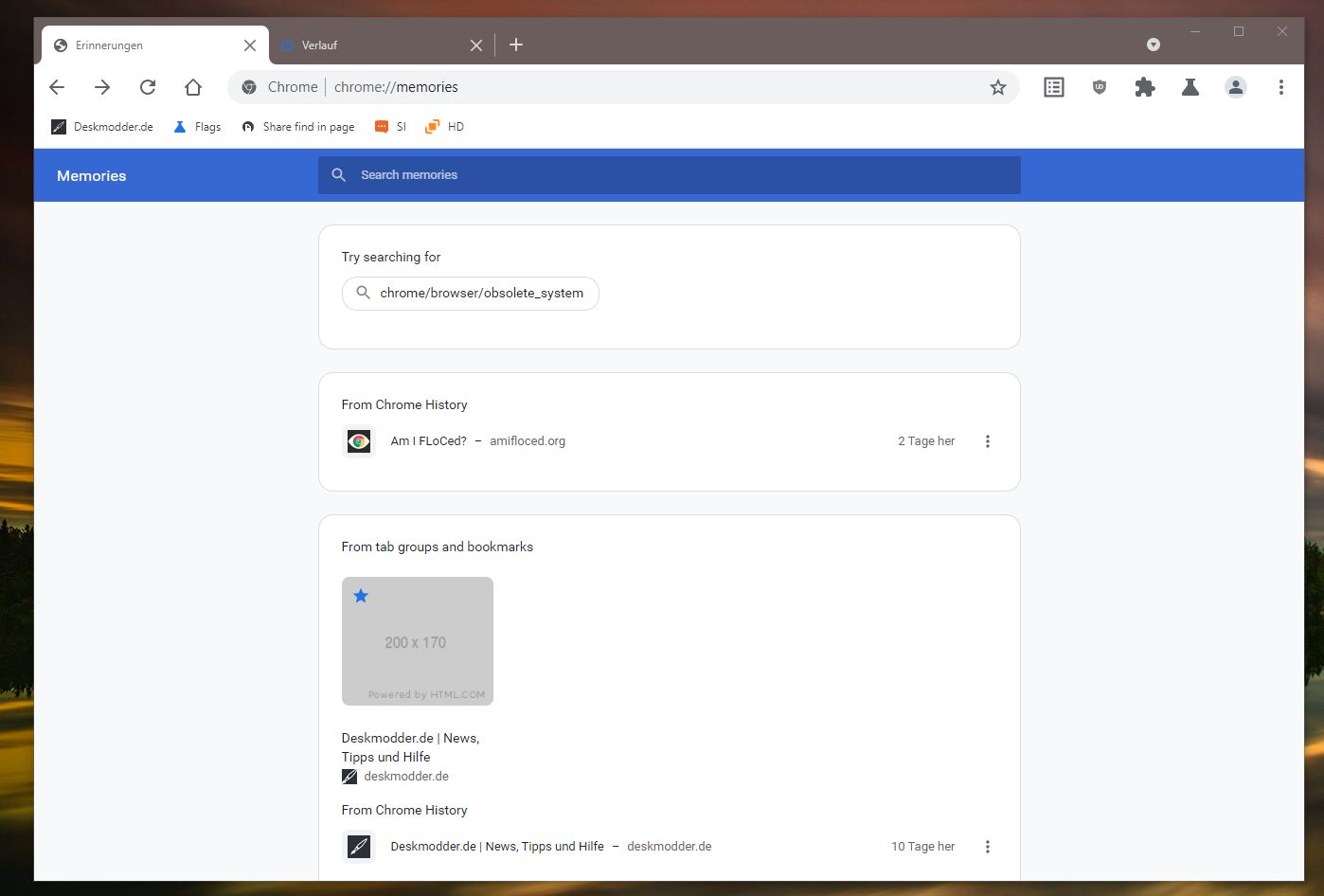Open the Am I FLoCed? history entry
The image size is (1324, 896).
(429, 441)
